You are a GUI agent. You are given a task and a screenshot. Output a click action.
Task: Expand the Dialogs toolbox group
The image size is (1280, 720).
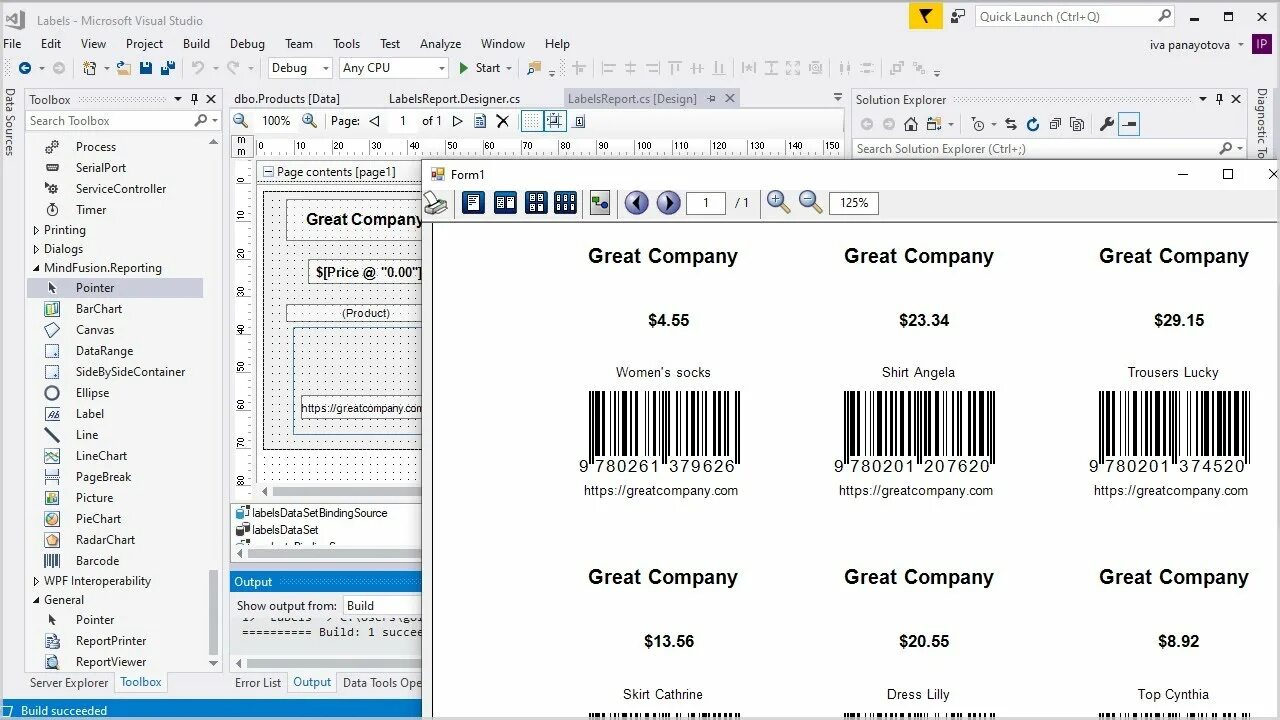(36, 249)
